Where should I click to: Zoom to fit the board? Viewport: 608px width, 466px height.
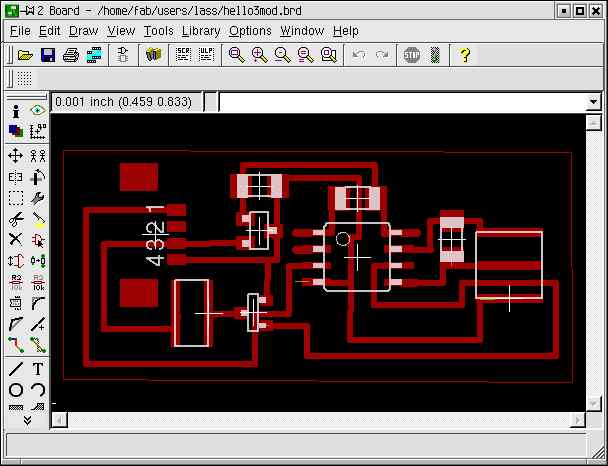pyautogui.click(x=237, y=55)
